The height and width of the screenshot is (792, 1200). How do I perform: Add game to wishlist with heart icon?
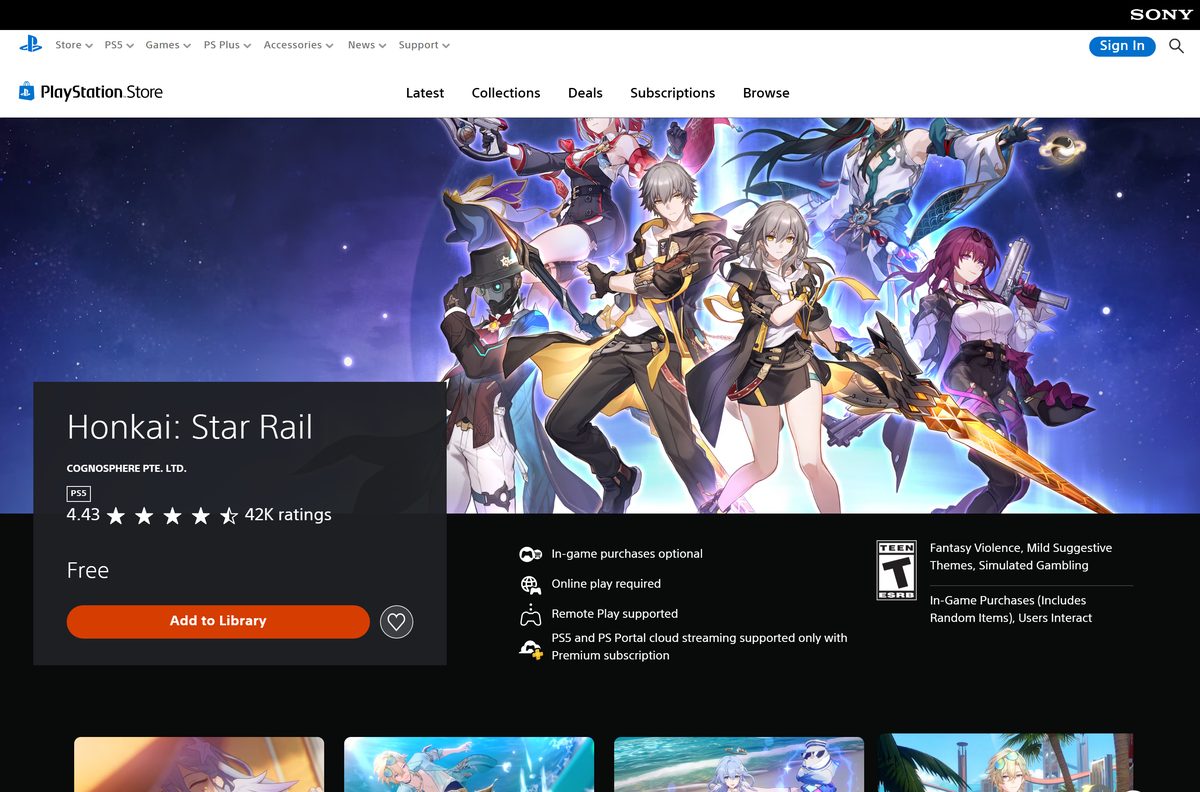(x=397, y=622)
